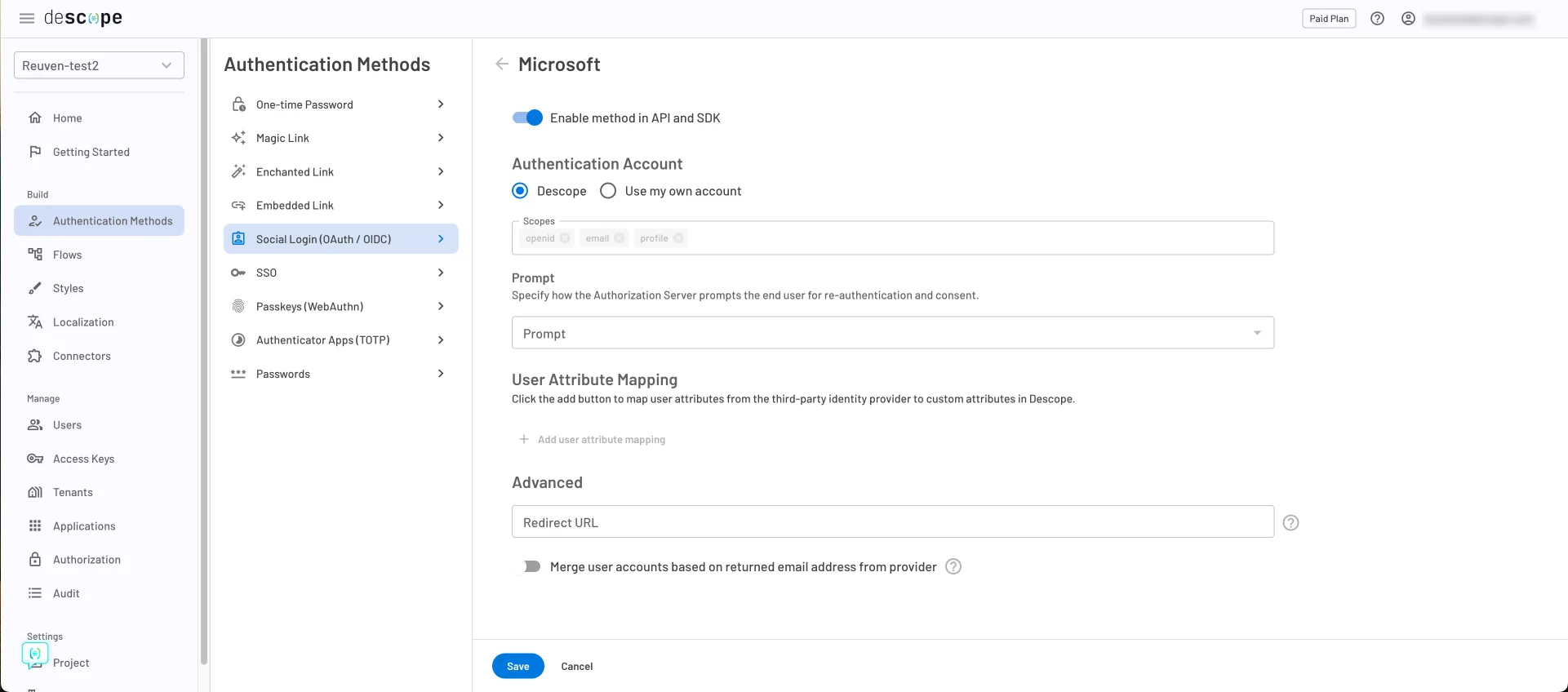Click the Save button
The image size is (1568, 692).
(517, 666)
